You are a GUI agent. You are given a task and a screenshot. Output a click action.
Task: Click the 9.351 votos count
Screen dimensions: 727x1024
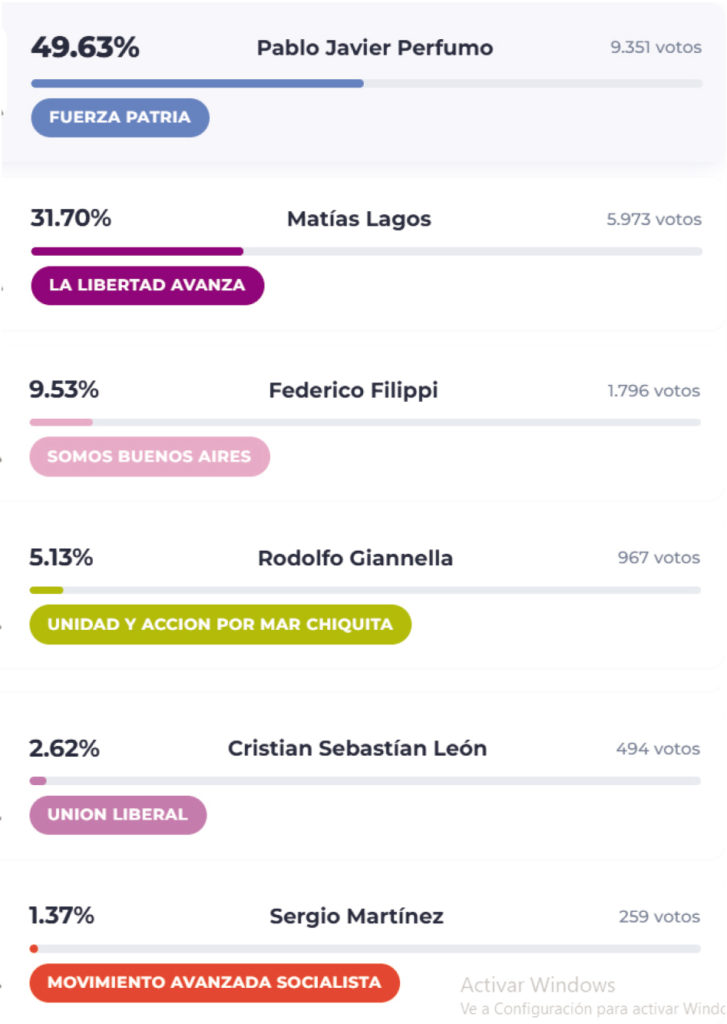tap(655, 48)
